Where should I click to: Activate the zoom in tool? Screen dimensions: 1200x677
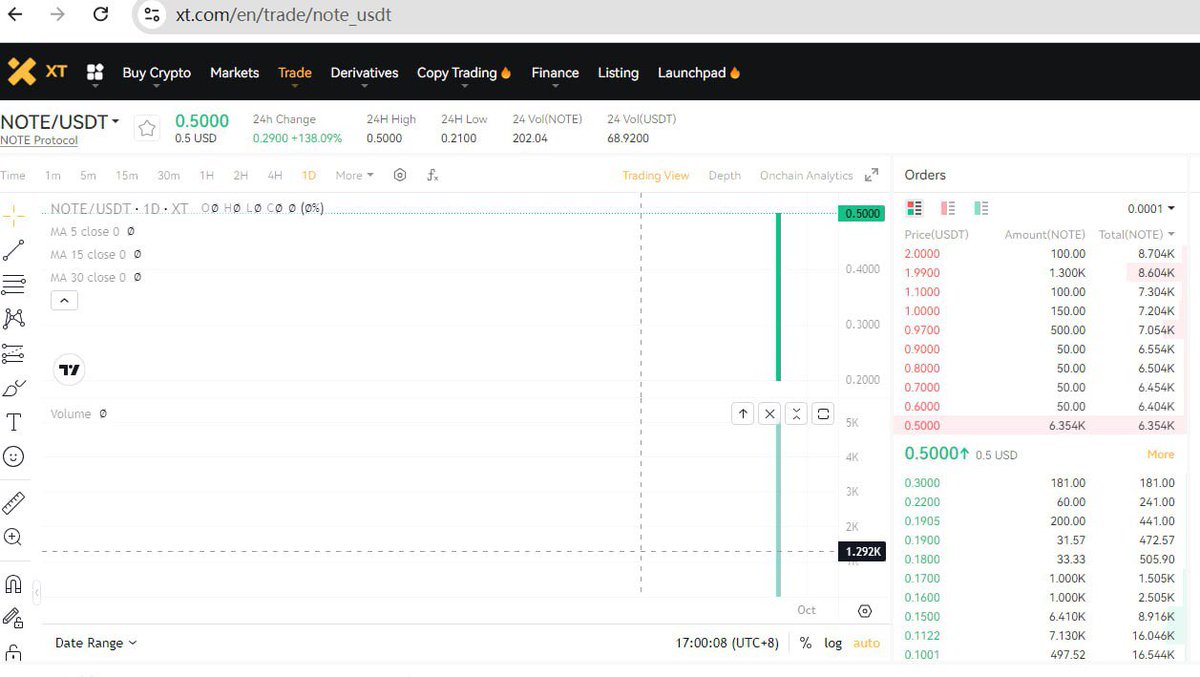click(x=14, y=537)
